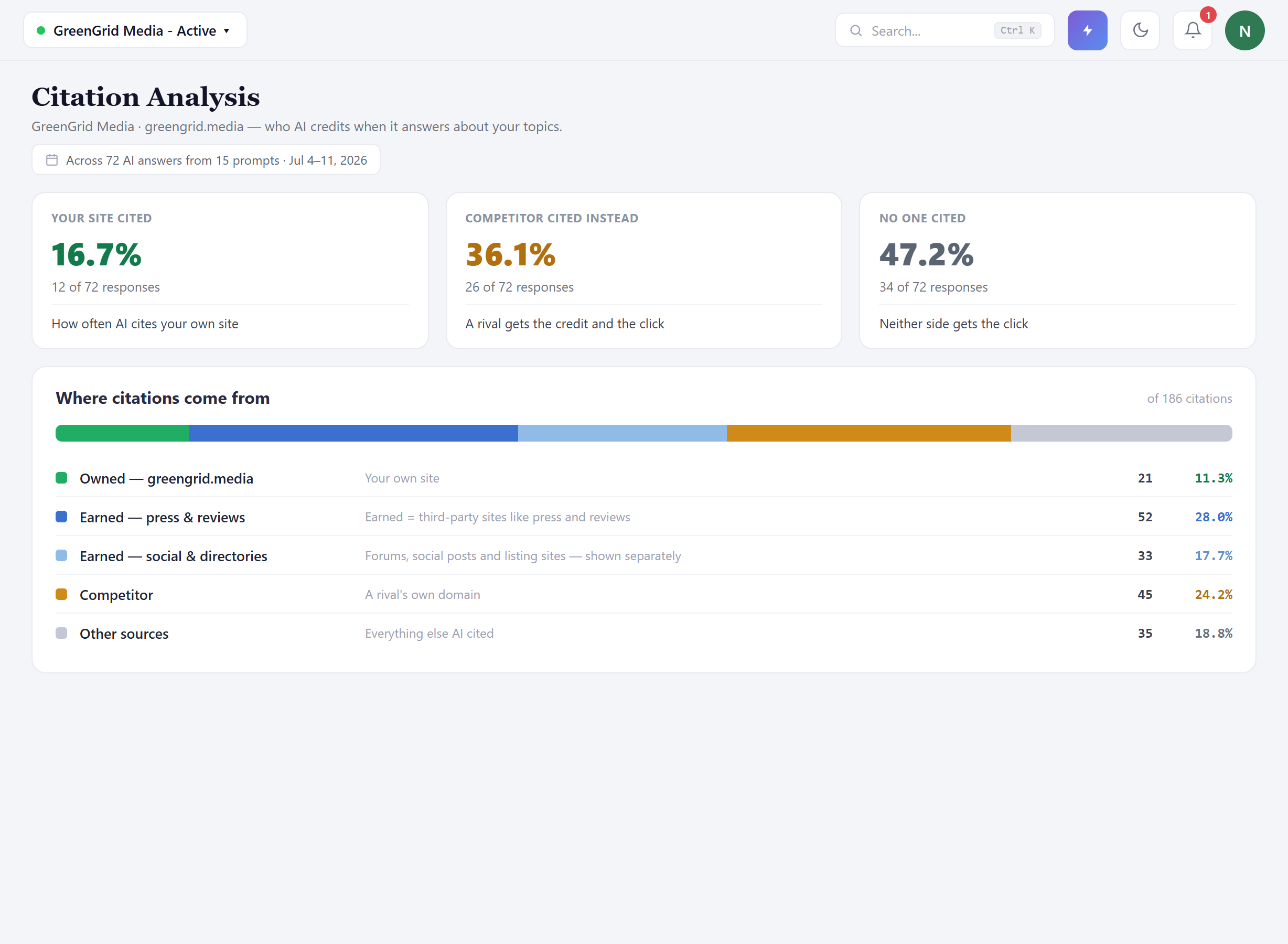
Task: Select the Earned — press & reviews row
Action: point(643,517)
